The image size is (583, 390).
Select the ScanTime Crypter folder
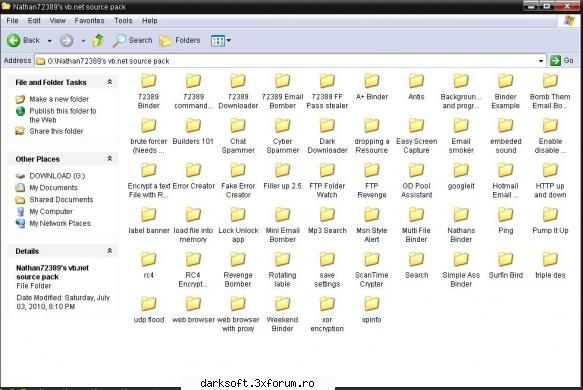372,270
